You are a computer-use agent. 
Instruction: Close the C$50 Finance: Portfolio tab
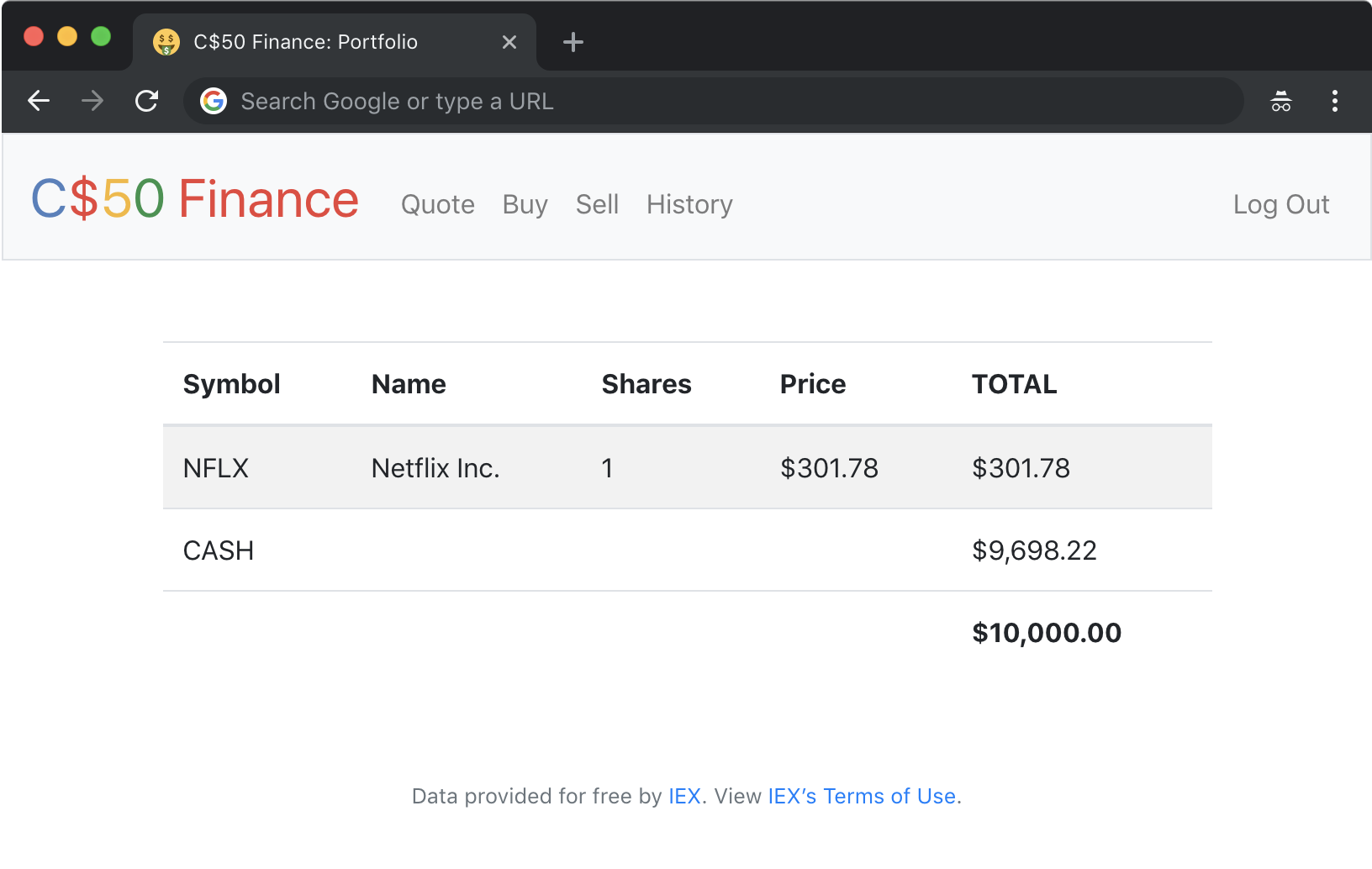(x=509, y=42)
